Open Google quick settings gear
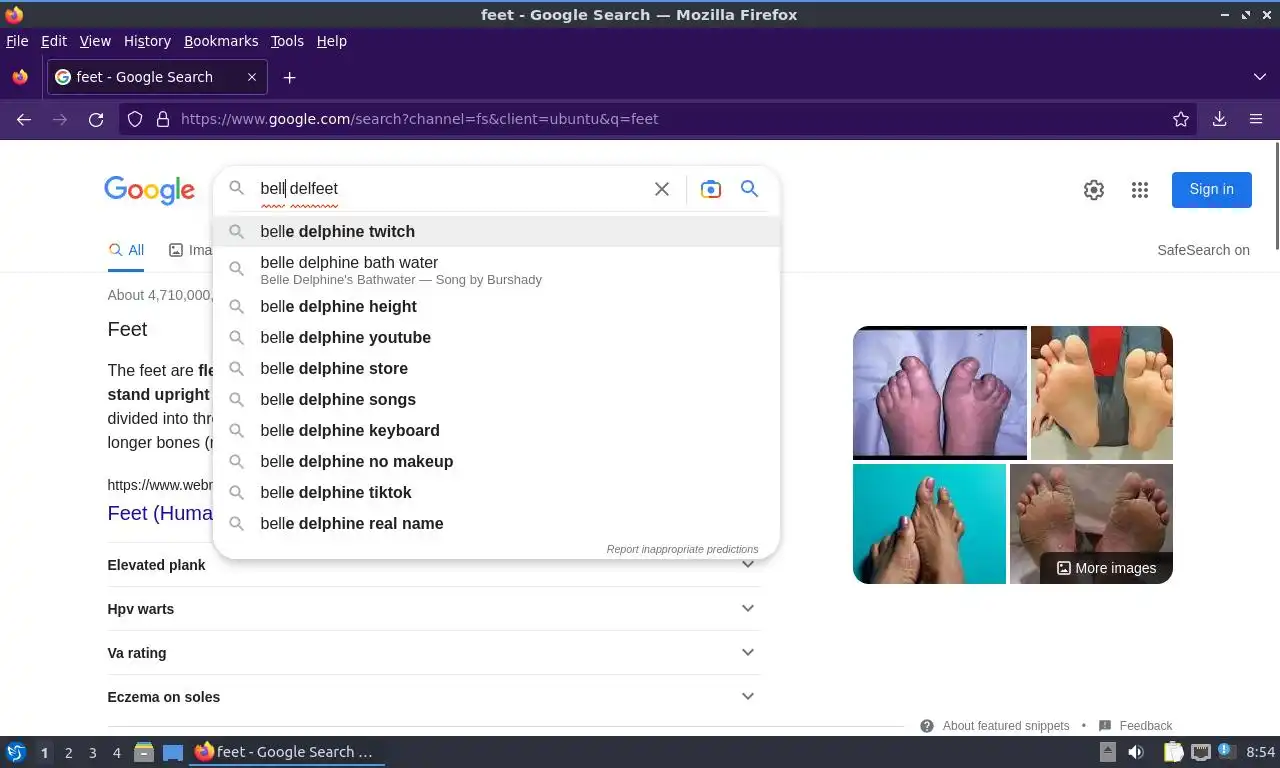 coord(1094,190)
